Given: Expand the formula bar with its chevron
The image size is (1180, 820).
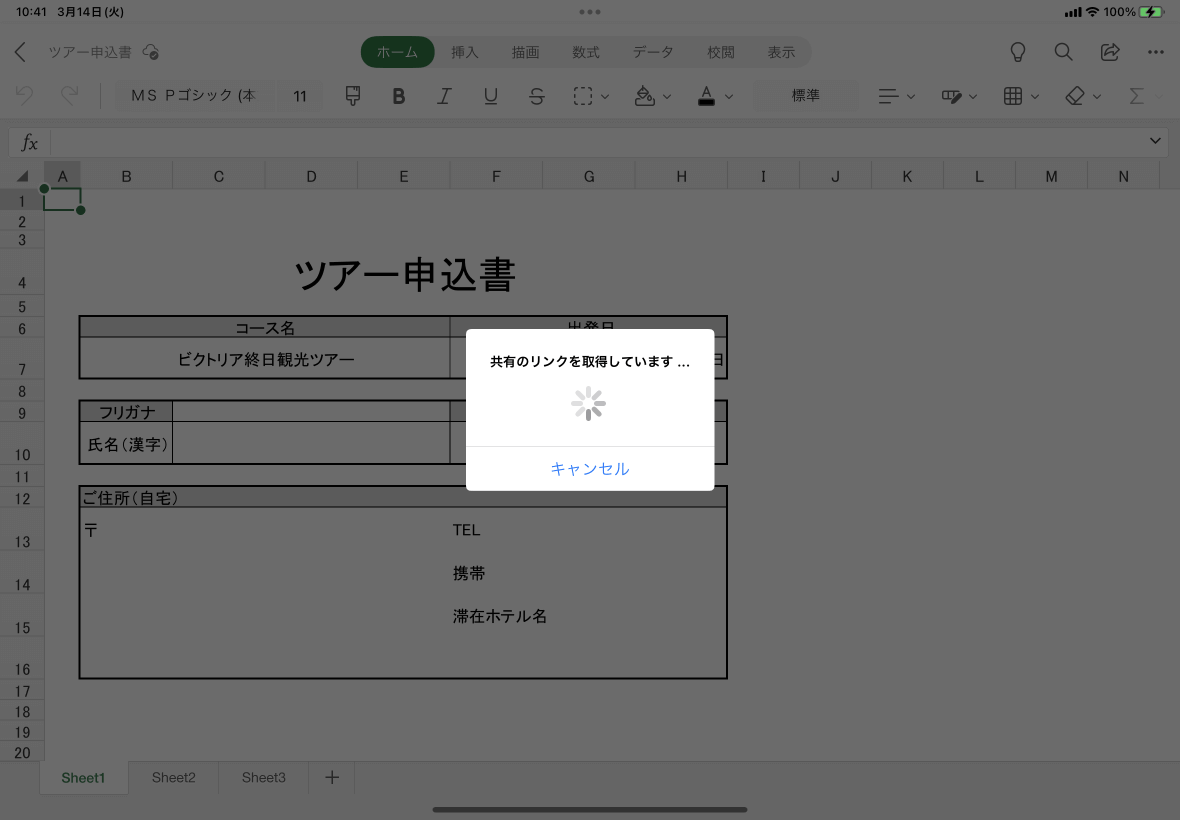Looking at the screenshot, I should [x=1156, y=141].
